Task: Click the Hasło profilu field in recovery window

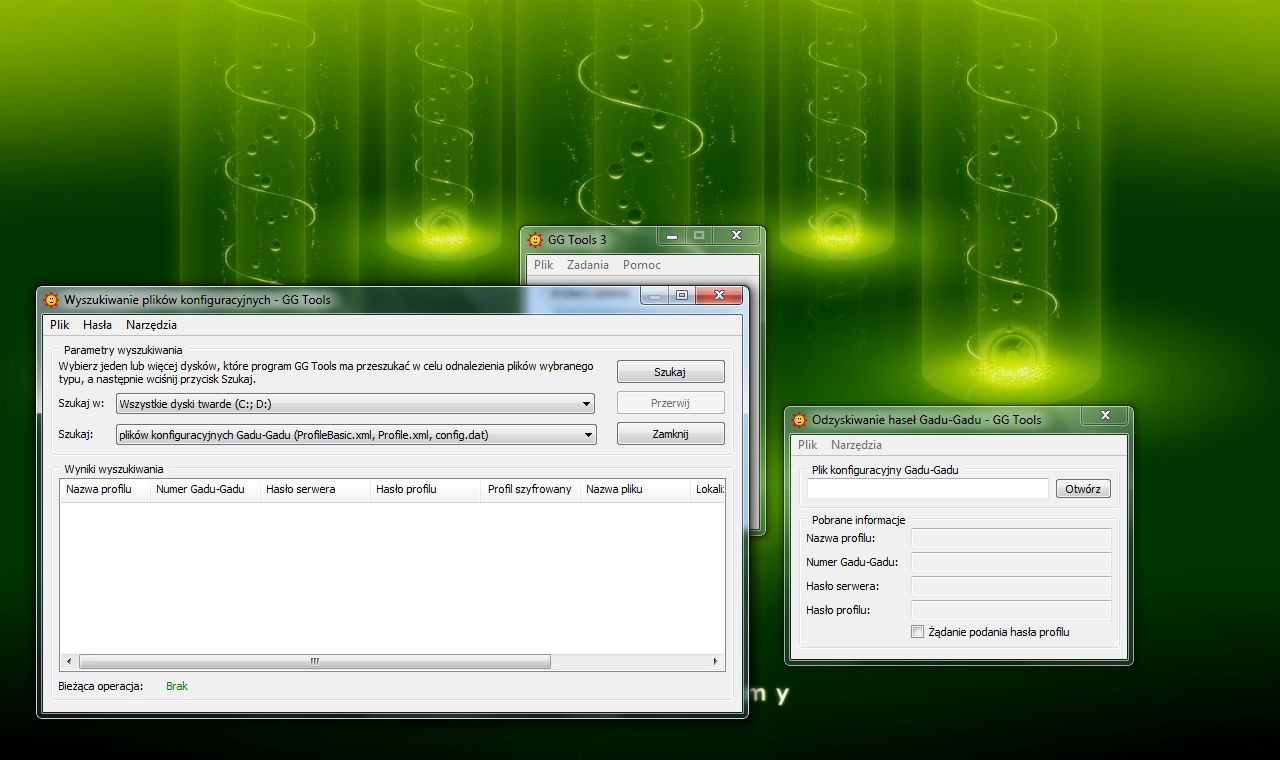Action: click(x=1011, y=610)
